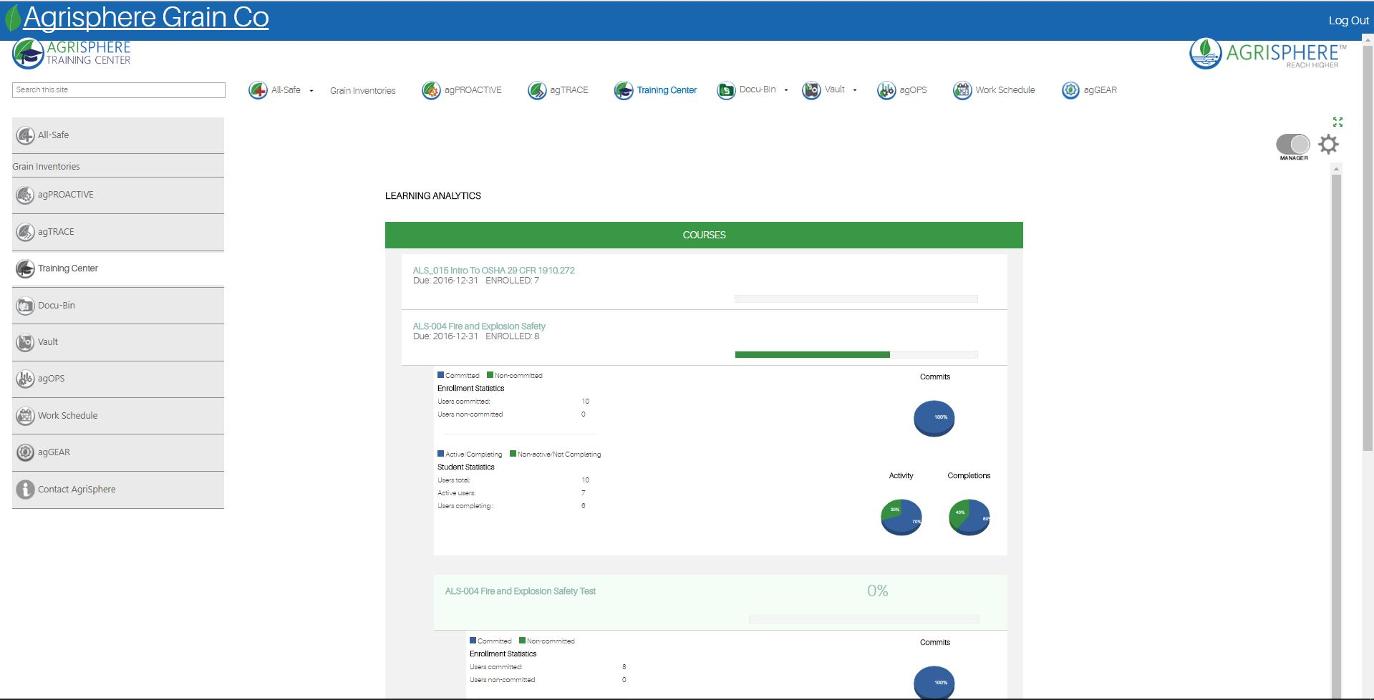Click the Agrisphere Training Center logo

tap(71, 53)
